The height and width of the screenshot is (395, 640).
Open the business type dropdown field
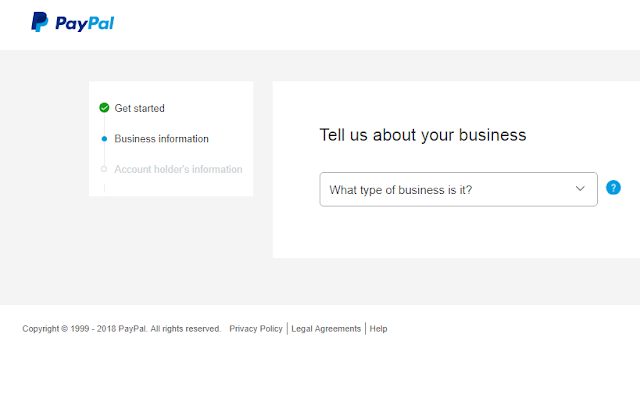pos(458,189)
